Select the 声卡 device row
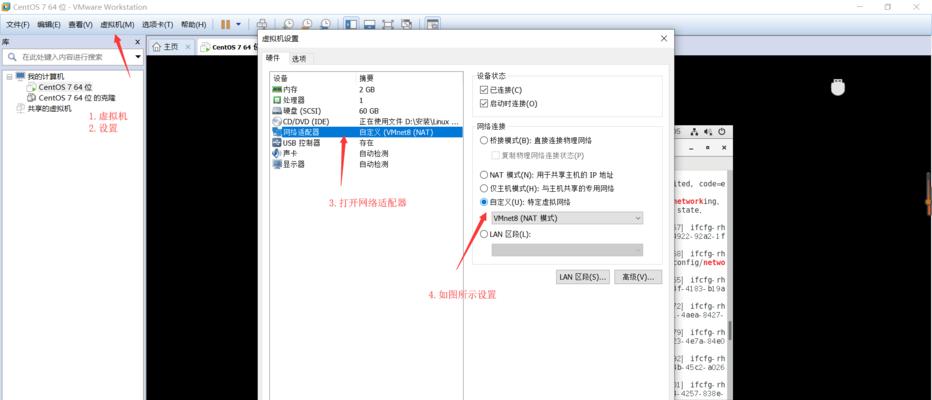Screen dimensions: 932x400 (x=366, y=153)
